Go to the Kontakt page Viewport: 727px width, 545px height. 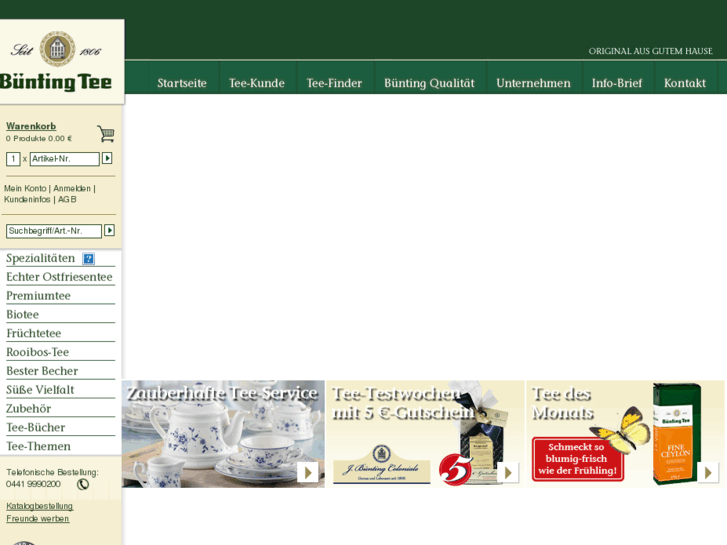tap(685, 83)
